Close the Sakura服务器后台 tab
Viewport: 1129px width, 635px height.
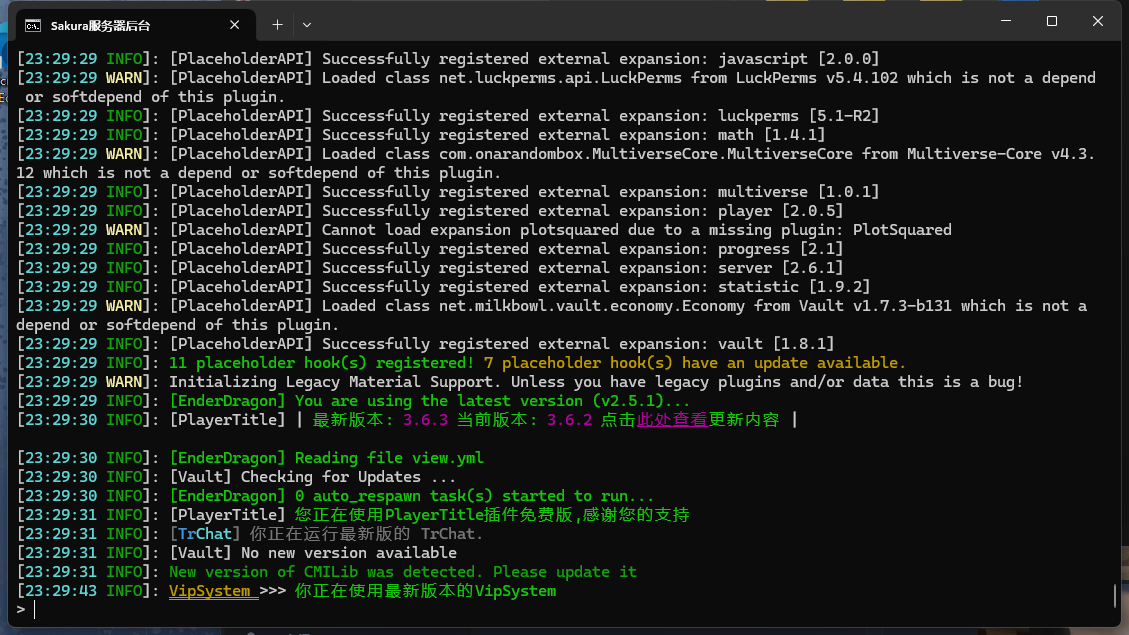(x=235, y=25)
